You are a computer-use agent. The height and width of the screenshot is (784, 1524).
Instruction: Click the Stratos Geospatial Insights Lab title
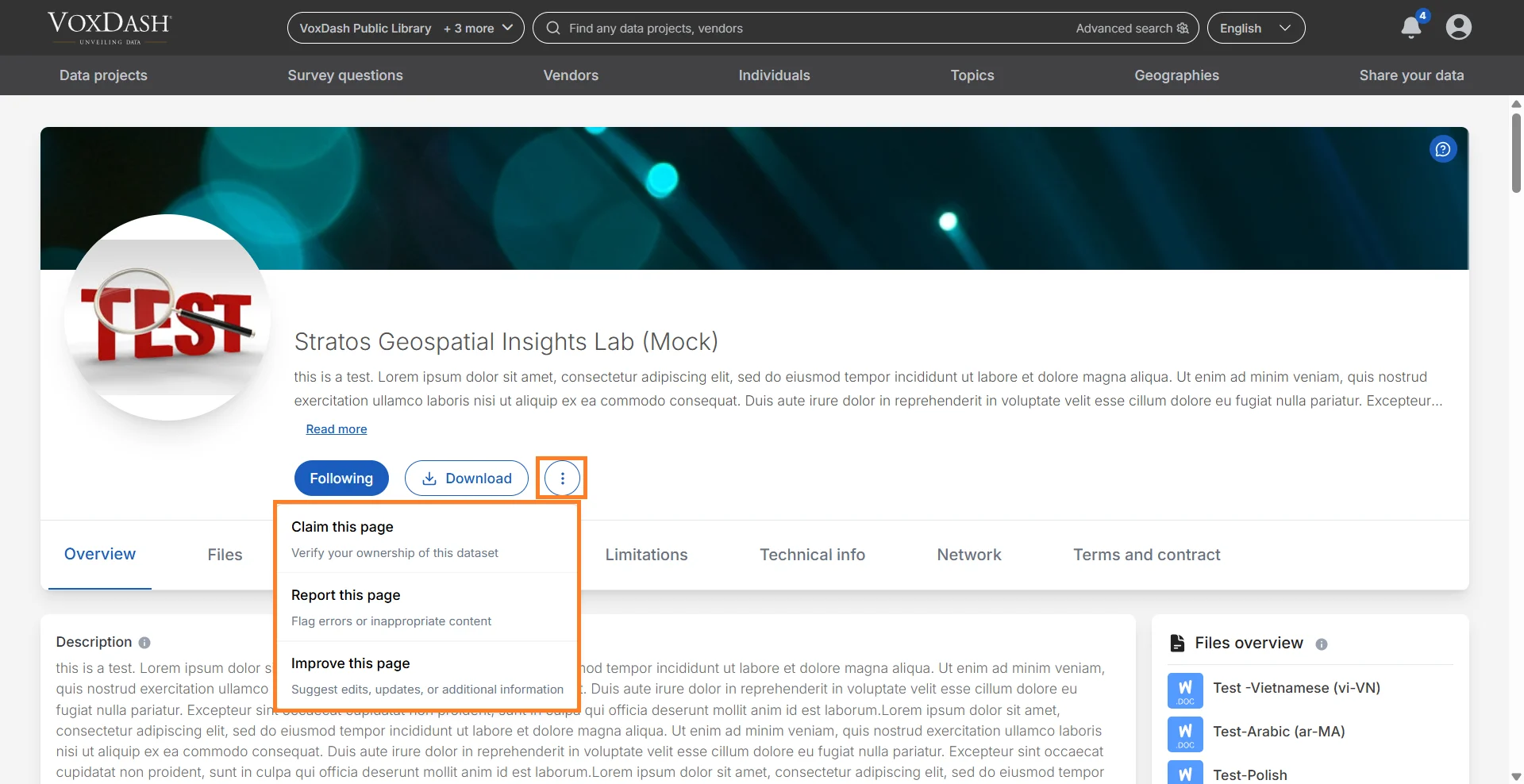pyautogui.click(x=506, y=342)
